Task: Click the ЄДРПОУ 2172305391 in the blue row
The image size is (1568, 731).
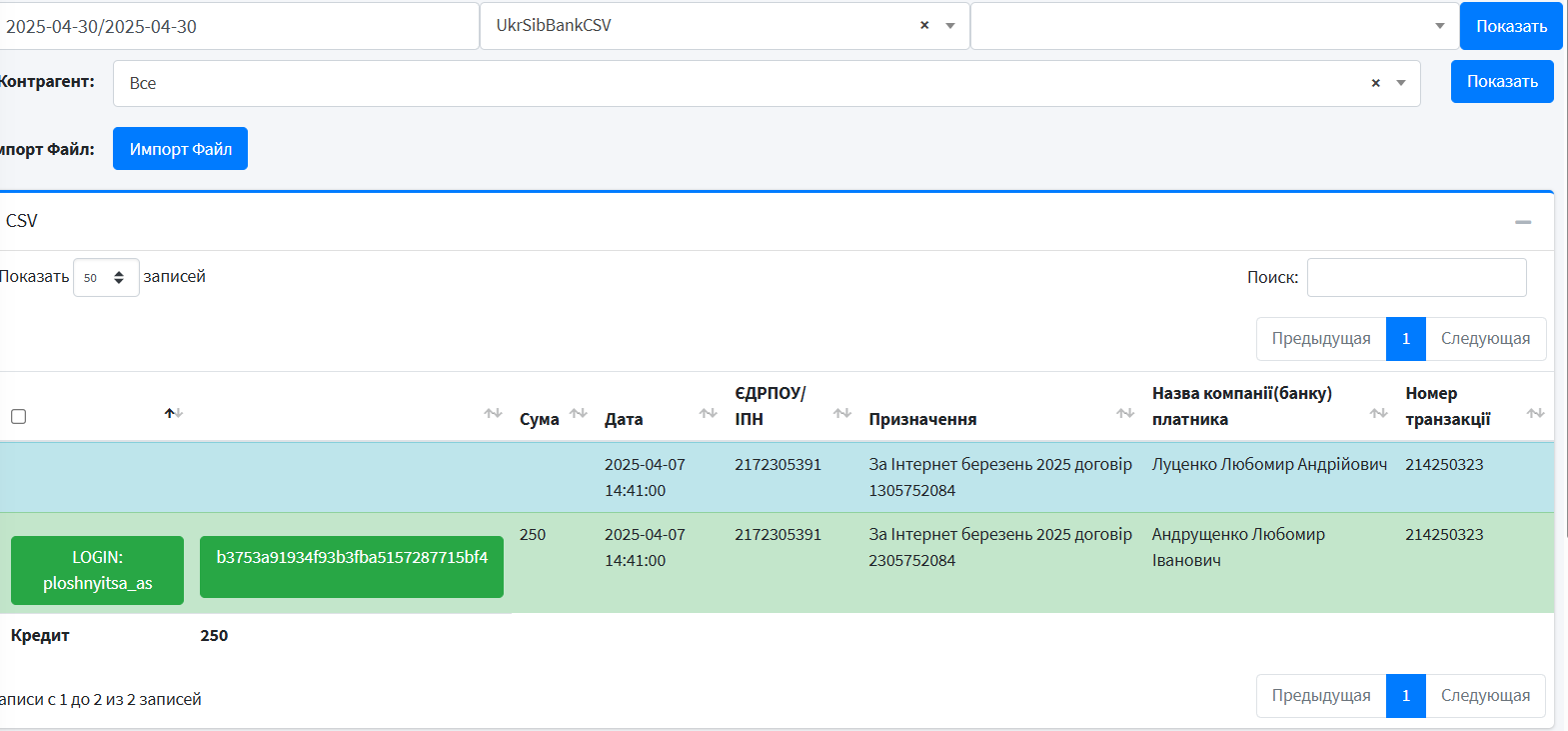Action: click(x=778, y=464)
